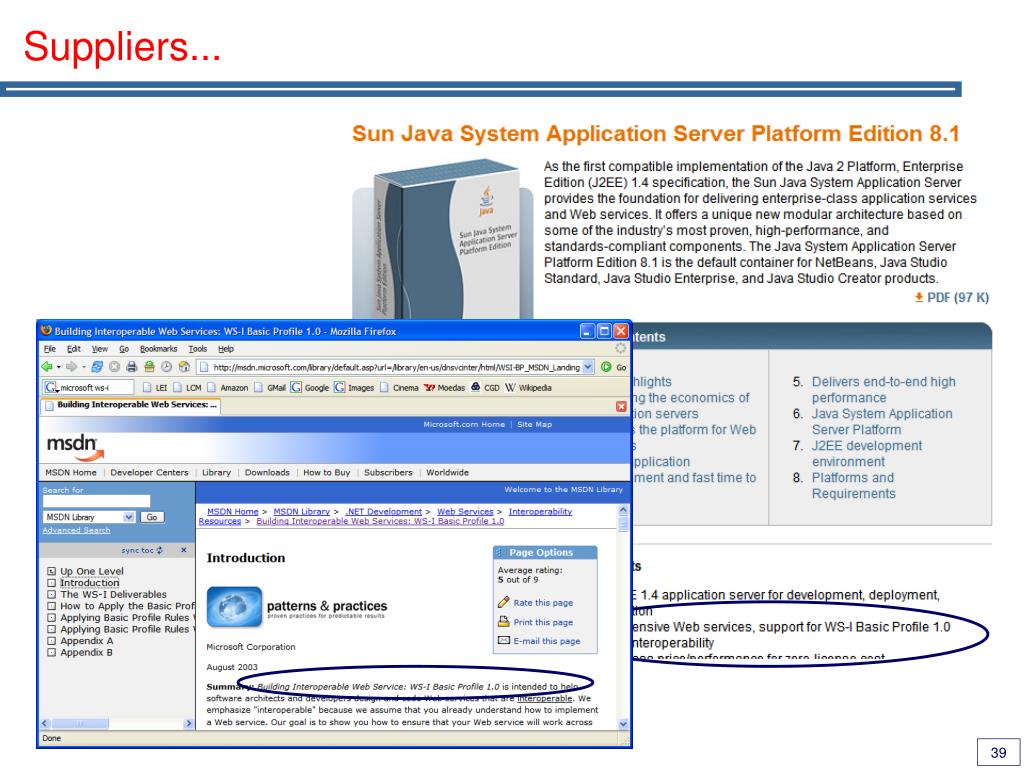The image size is (1024, 768).
Task: Open the Images bookmark icon
Action: point(339,387)
